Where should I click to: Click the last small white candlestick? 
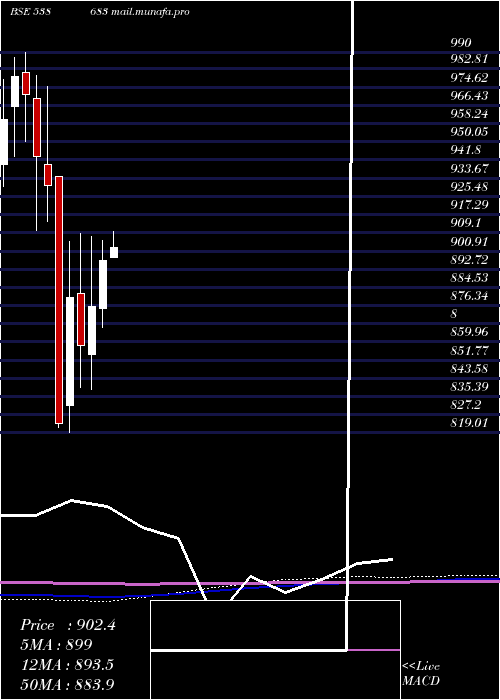point(114,252)
